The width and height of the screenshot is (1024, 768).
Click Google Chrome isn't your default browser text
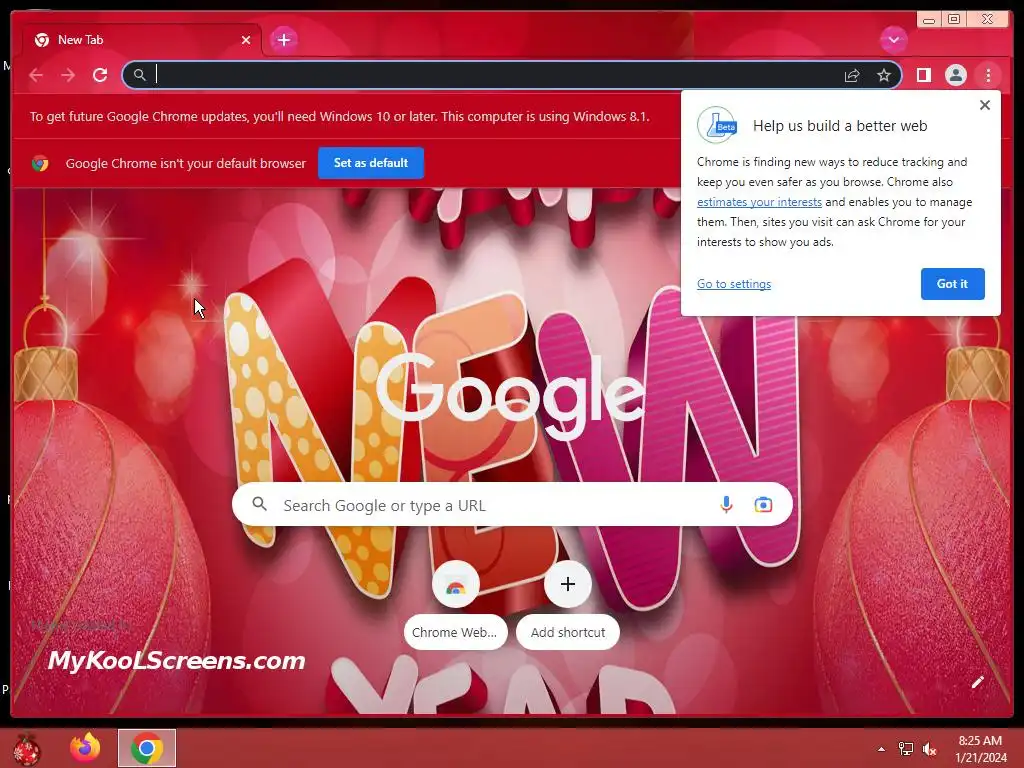click(x=185, y=163)
